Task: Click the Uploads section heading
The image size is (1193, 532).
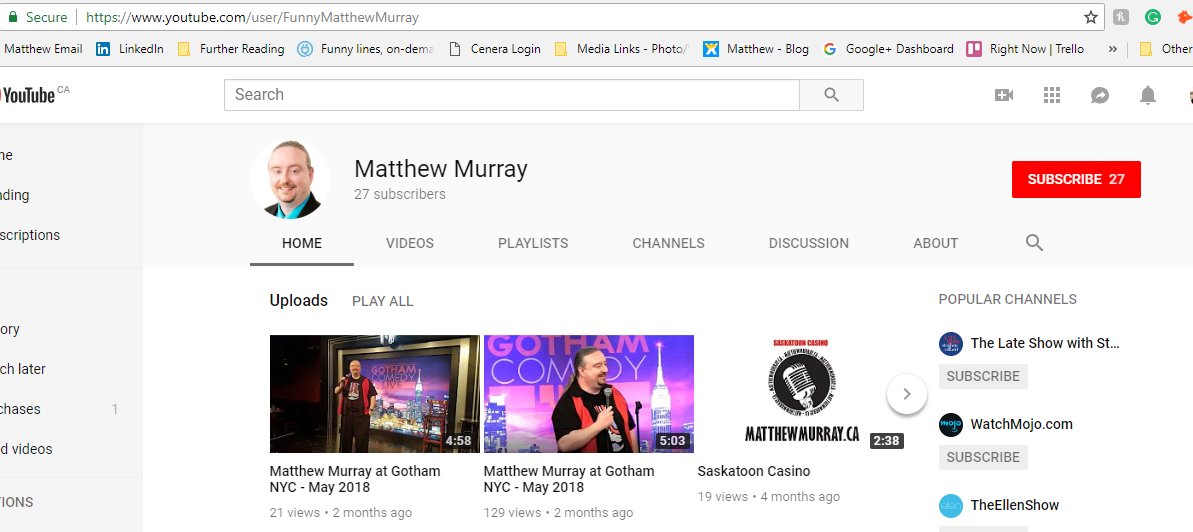Action: coord(298,301)
